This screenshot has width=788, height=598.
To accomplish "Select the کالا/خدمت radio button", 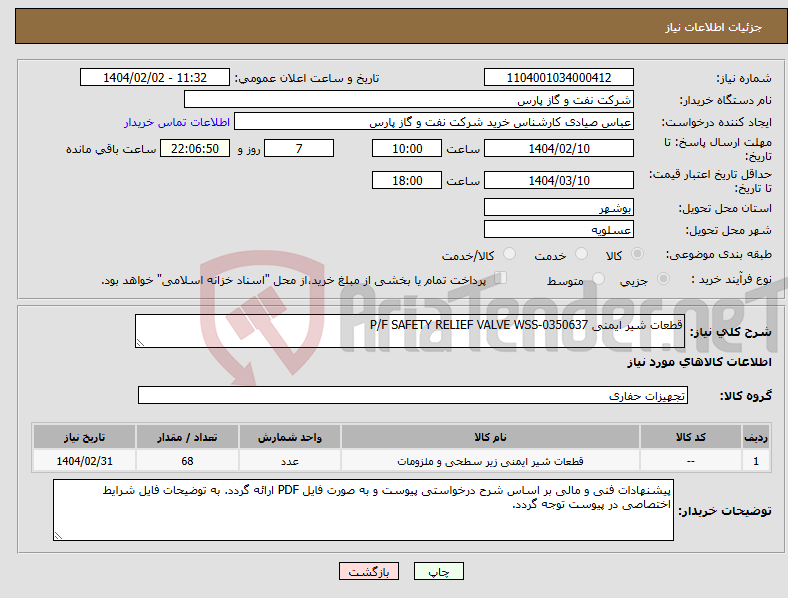I will click(x=509, y=254).
